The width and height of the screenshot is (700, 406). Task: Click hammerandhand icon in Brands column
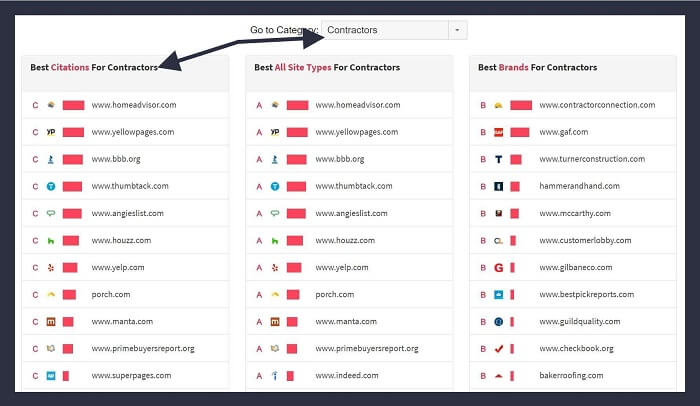(499, 186)
